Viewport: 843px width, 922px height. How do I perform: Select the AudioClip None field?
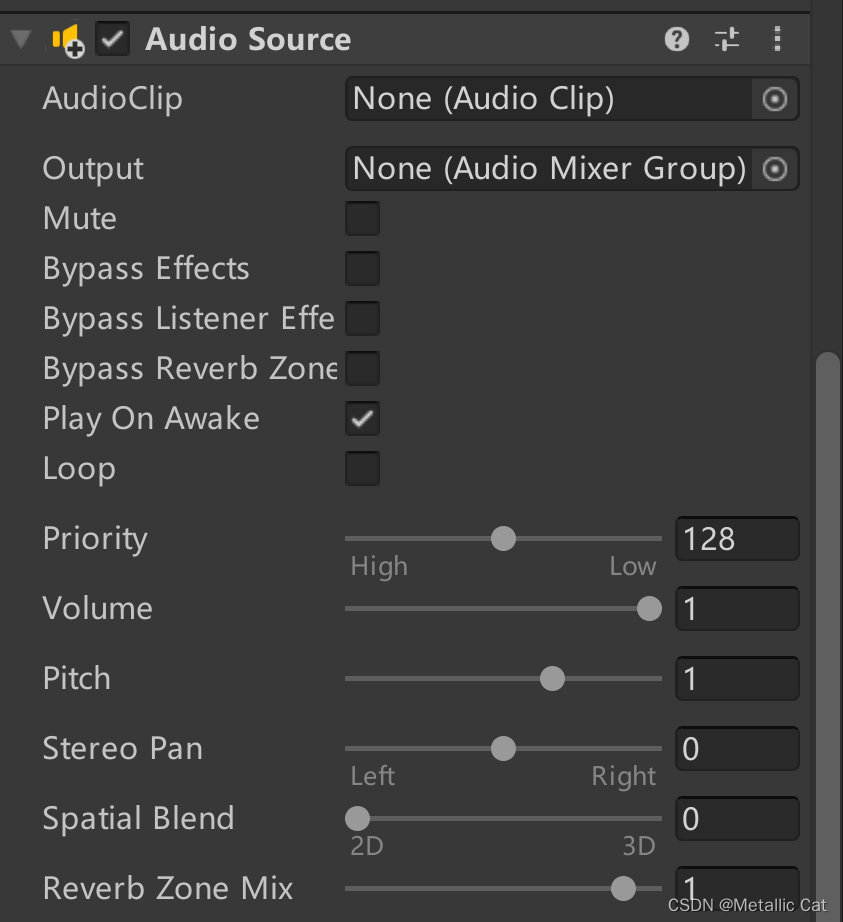tap(548, 99)
